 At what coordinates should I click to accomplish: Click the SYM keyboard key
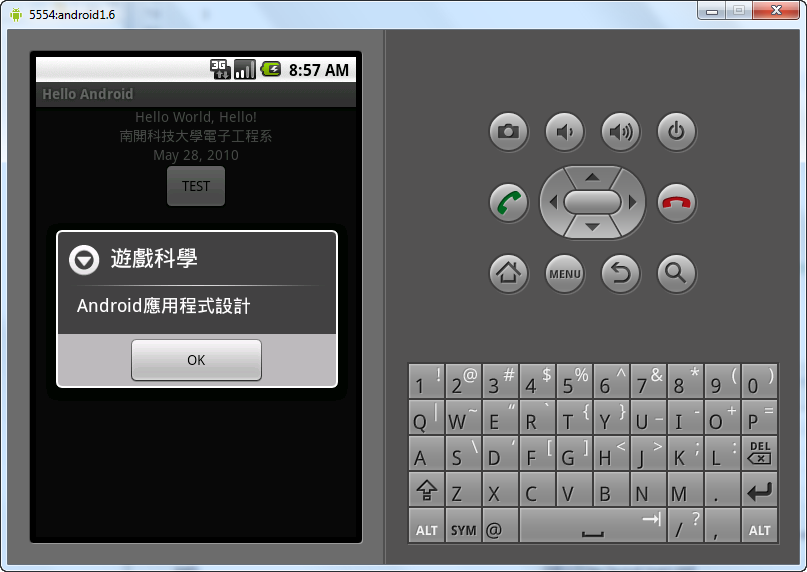[464, 526]
